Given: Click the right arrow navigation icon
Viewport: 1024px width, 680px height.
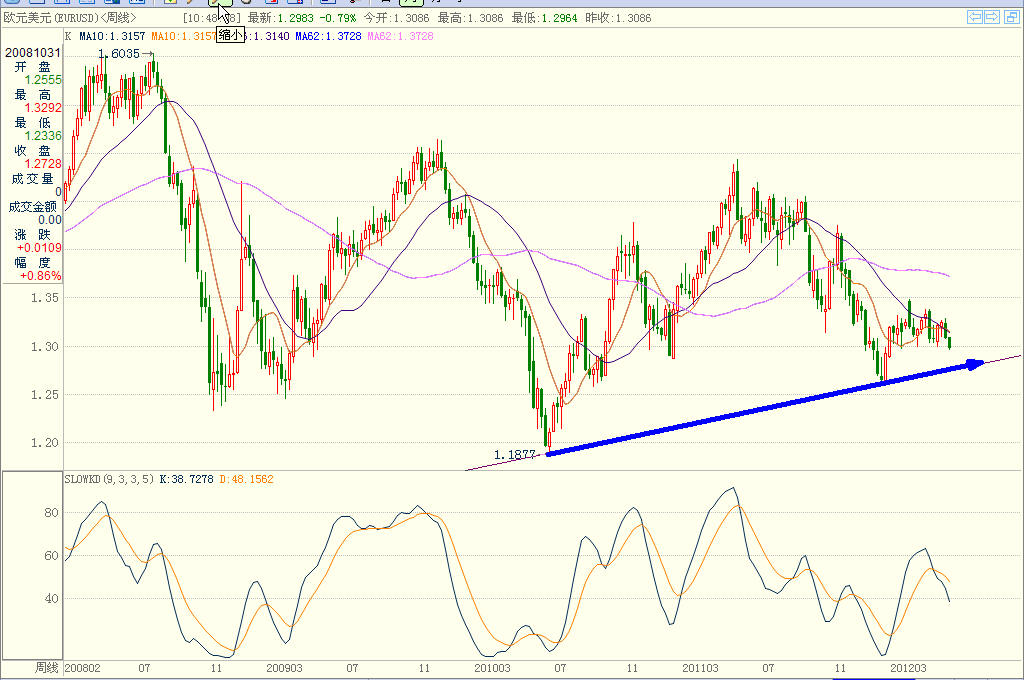Looking at the screenshot, I should coord(992,17).
